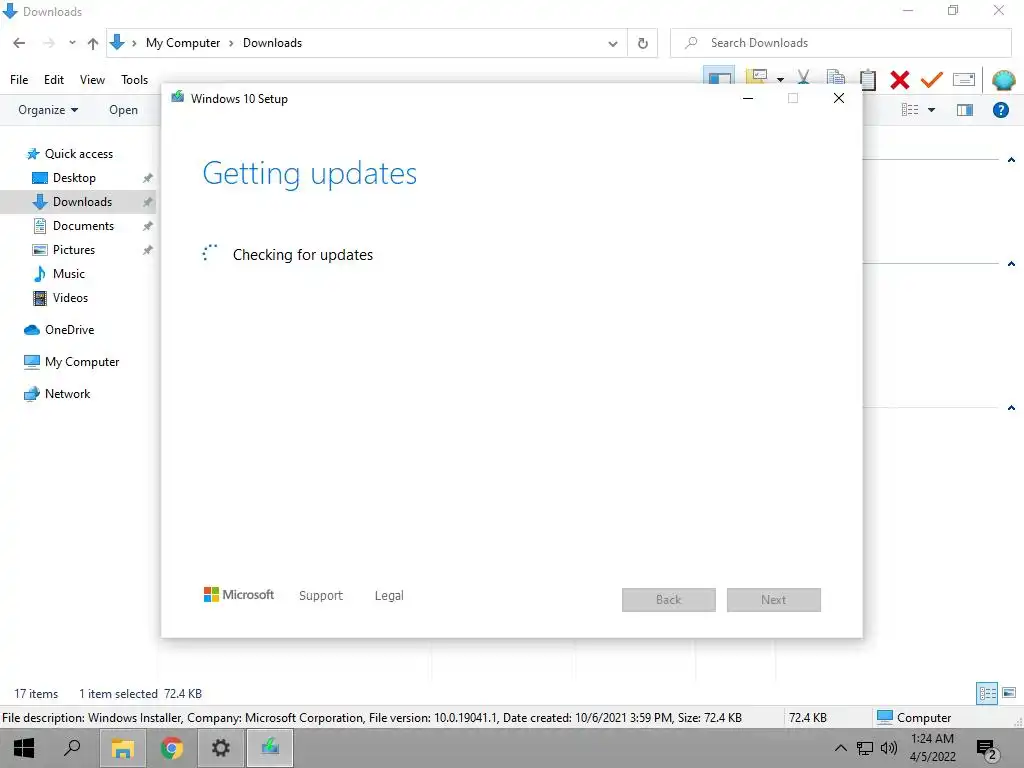Open File Explorer from the taskbar
1024x768 pixels.
[x=122, y=748]
